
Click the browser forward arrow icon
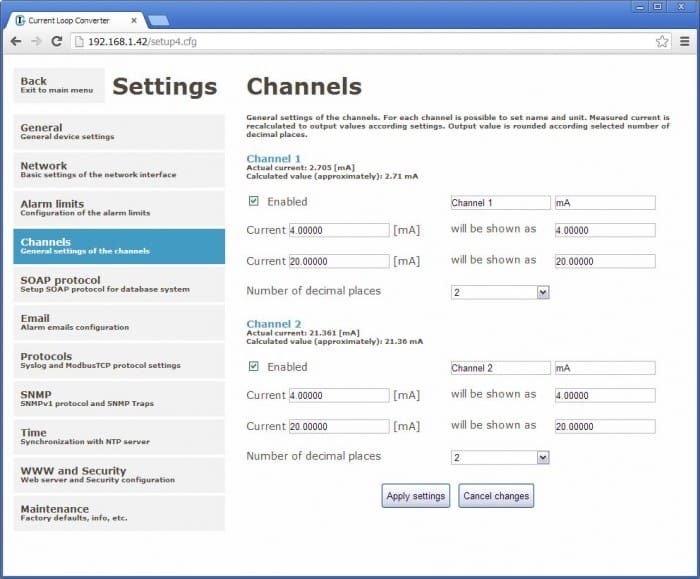click(x=36, y=41)
